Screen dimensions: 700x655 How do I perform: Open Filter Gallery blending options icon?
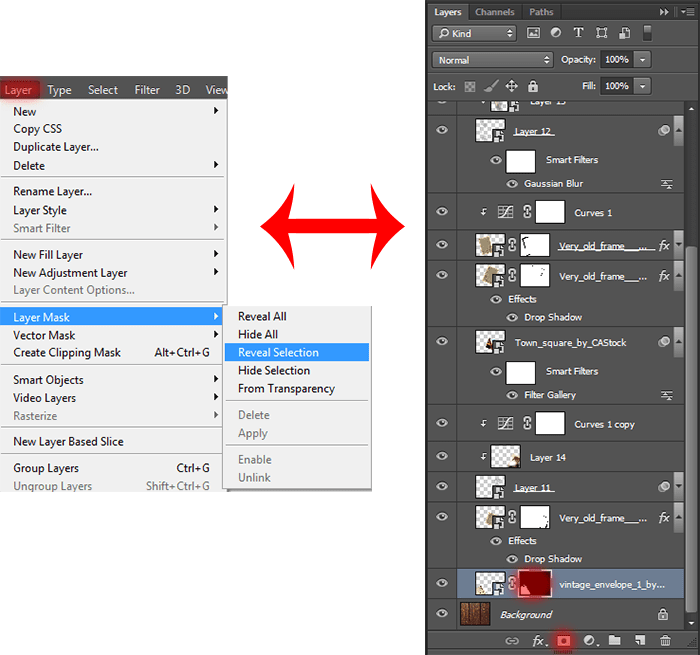pos(667,395)
